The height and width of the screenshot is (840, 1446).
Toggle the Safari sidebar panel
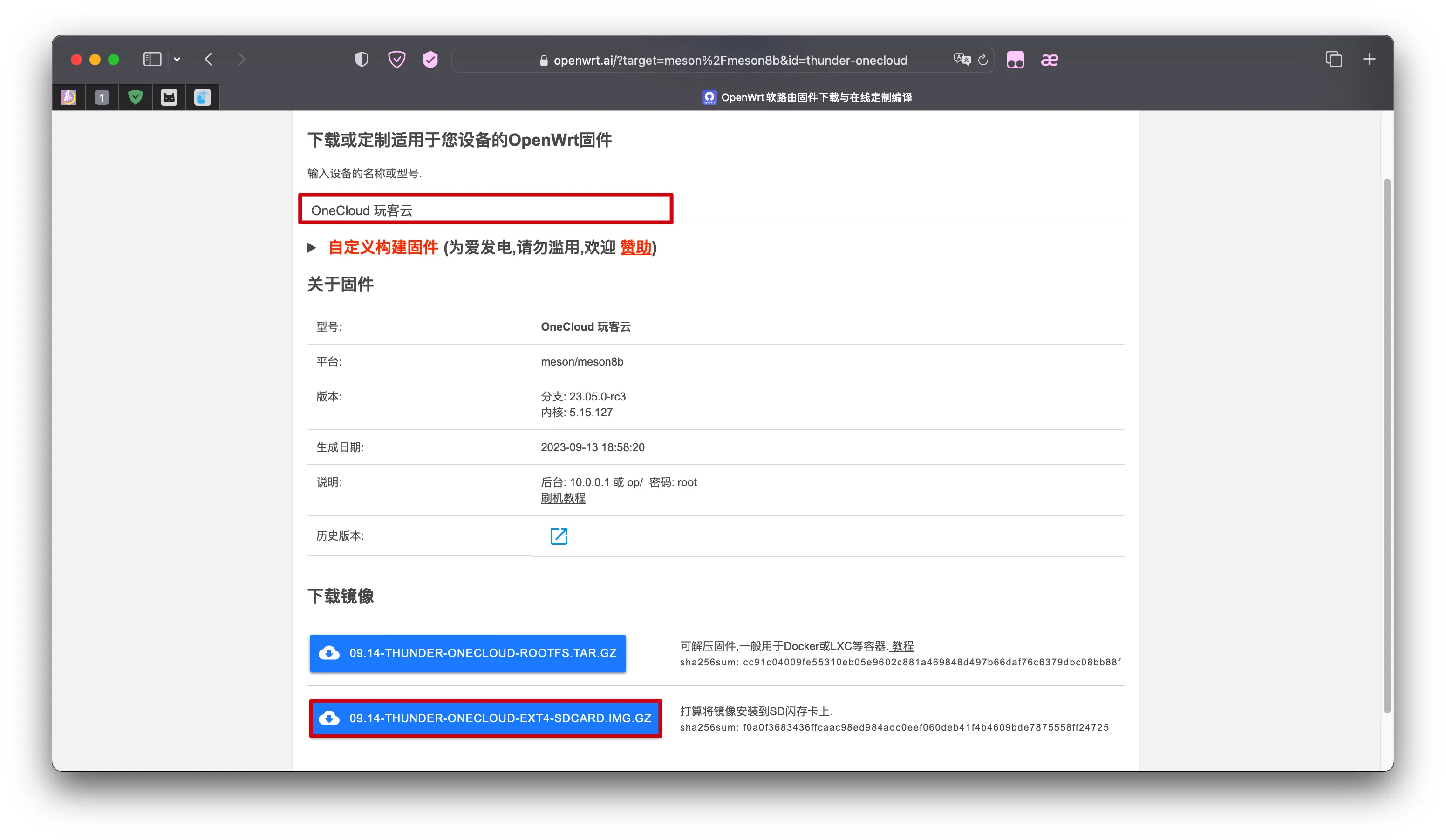coord(152,60)
